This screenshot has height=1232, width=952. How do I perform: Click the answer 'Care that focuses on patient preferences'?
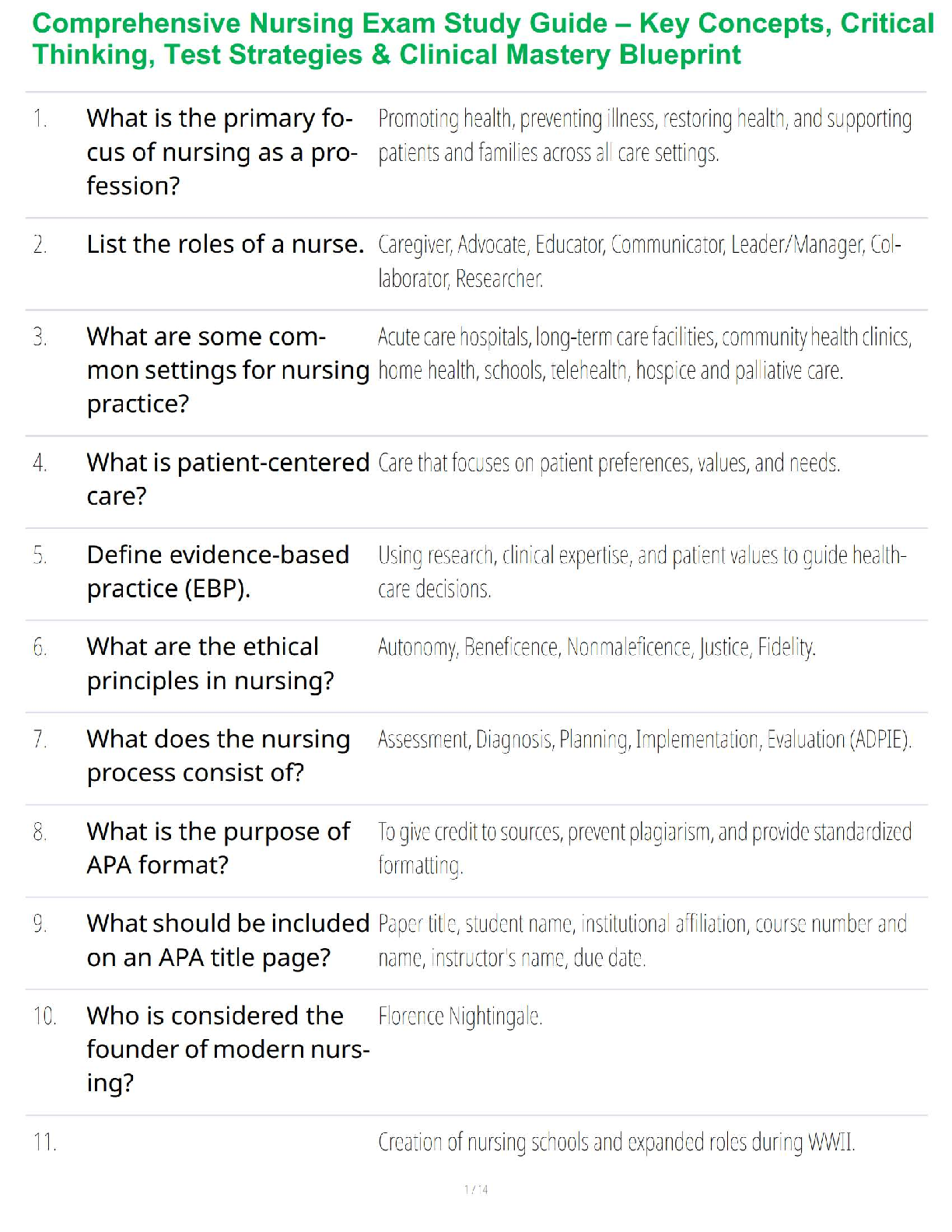click(x=609, y=464)
